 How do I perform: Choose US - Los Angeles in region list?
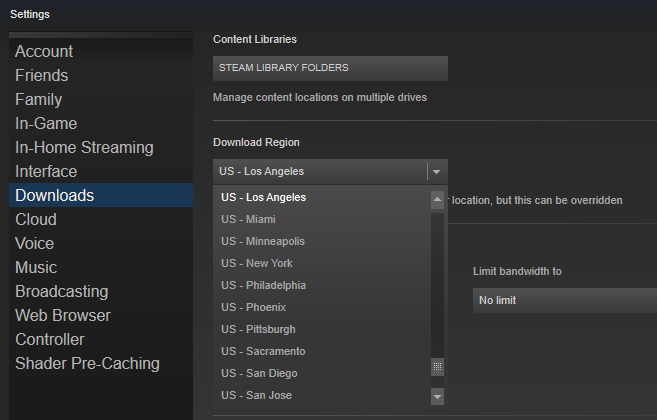pos(322,197)
